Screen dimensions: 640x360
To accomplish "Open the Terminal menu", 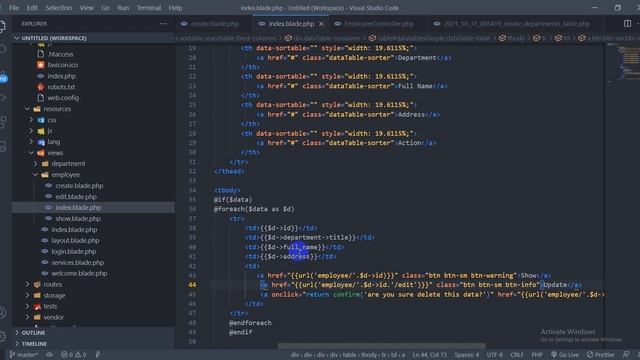I will coord(149,8).
